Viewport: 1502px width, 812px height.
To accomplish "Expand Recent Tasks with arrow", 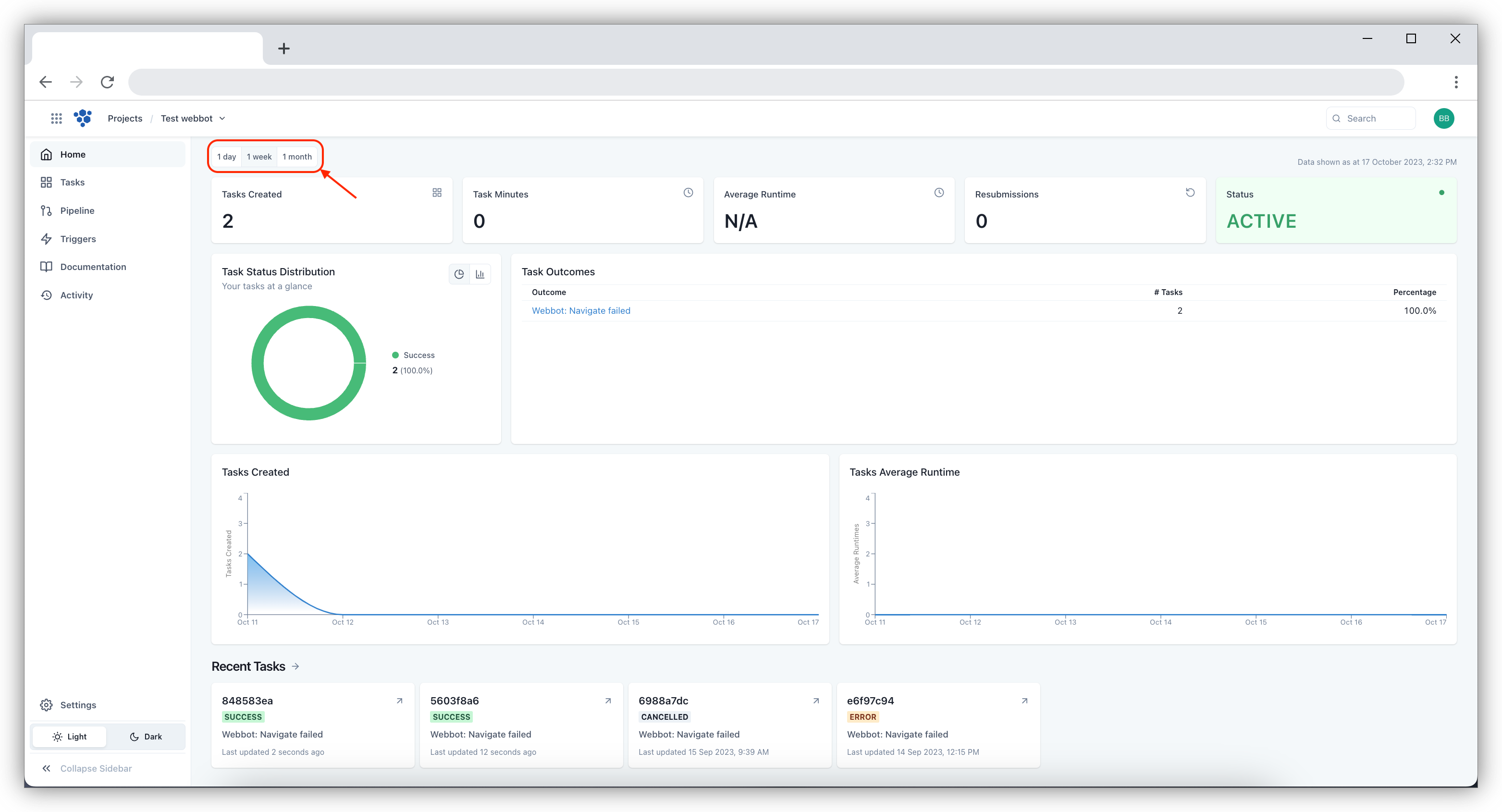I will coord(295,666).
